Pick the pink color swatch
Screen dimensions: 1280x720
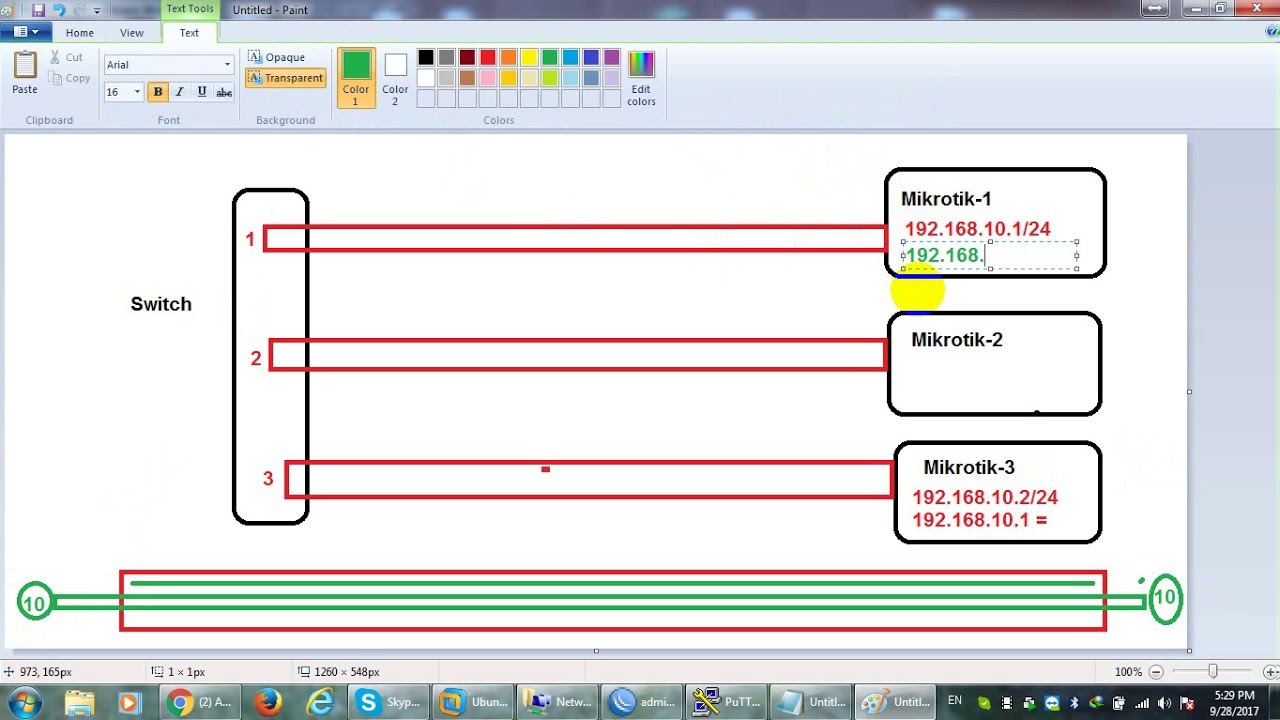point(488,78)
